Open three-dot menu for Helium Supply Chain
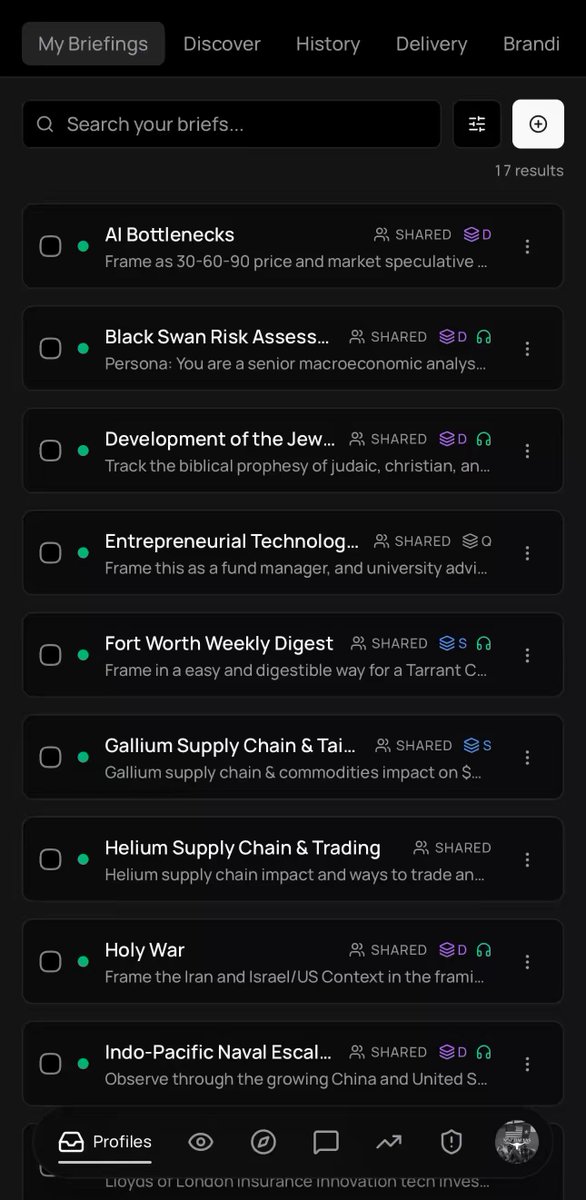The width and height of the screenshot is (586, 1200). click(528, 860)
